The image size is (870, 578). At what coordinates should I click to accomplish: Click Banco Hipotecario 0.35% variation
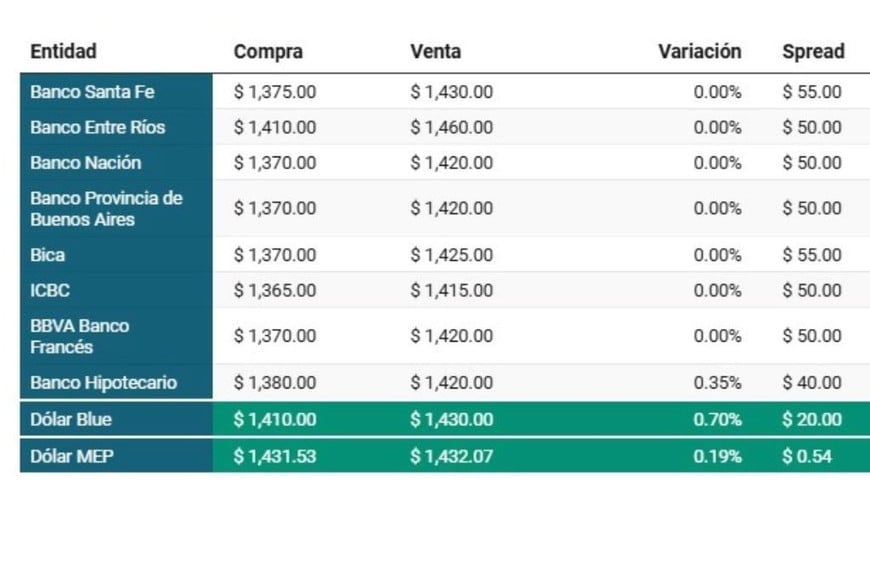click(717, 382)
